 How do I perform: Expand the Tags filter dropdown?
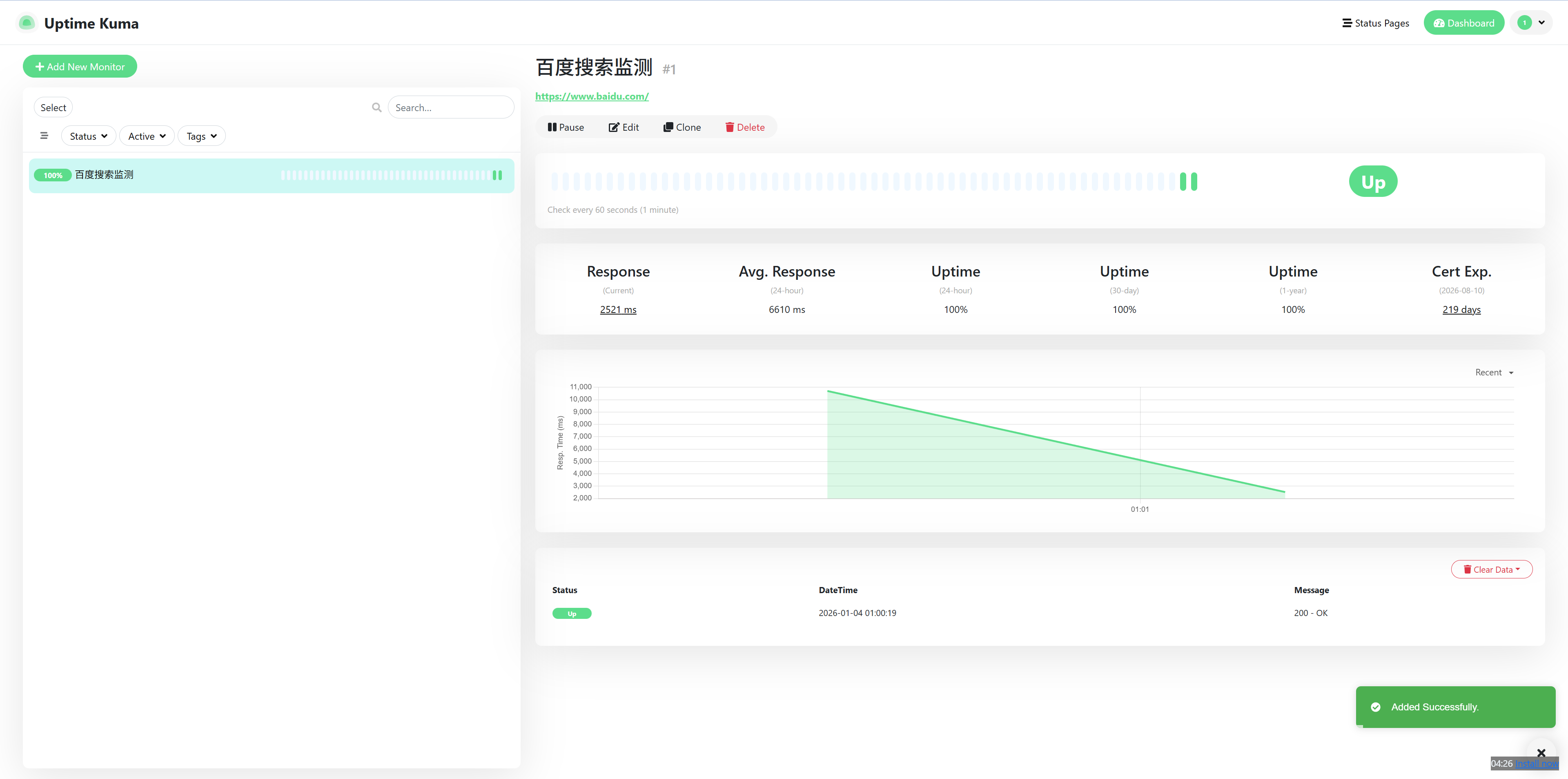tap(201, 136)
